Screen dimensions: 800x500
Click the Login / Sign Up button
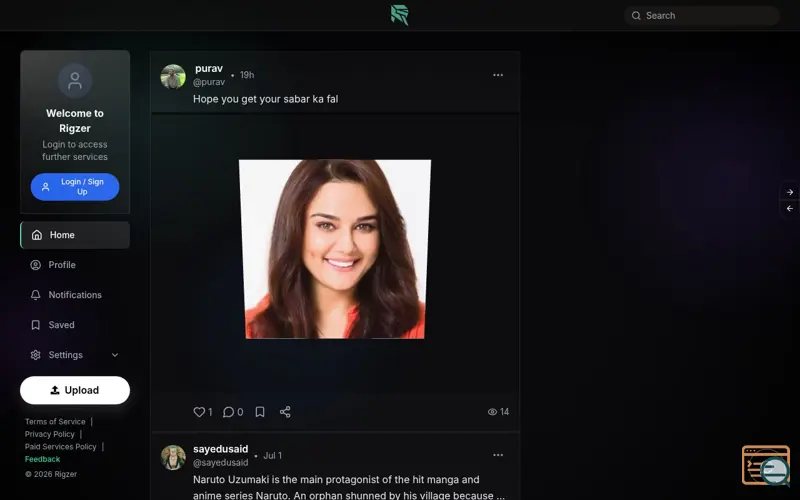pyautogui.click(x=75, y=187)
